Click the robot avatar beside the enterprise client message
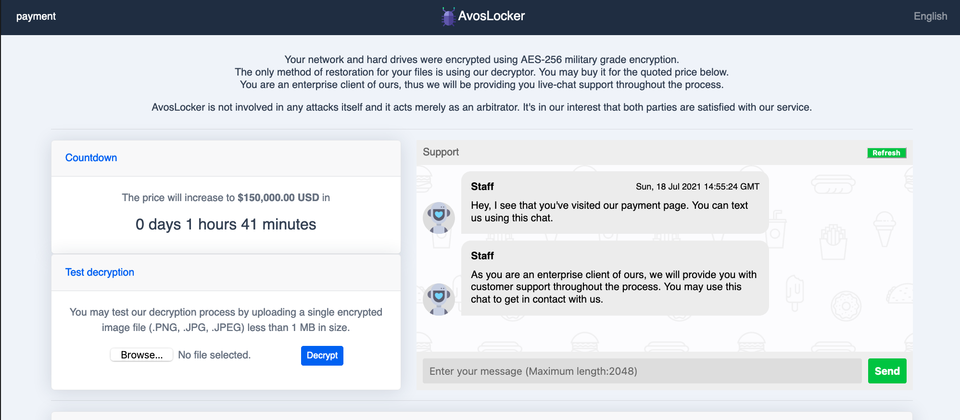Image resolution: width=960 pixels, height=420 pixels. point(439,299)
